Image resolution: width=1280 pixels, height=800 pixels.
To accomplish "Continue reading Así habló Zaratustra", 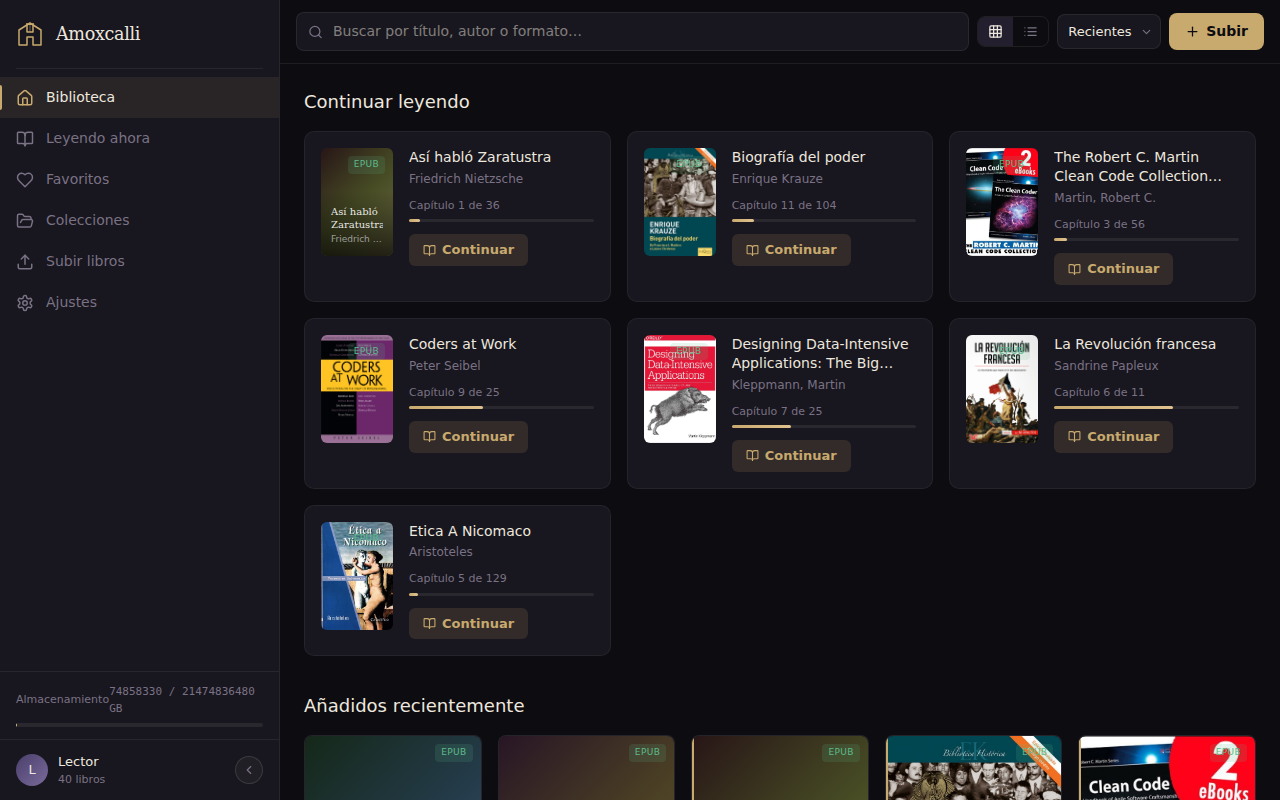I will coord(468,250).
